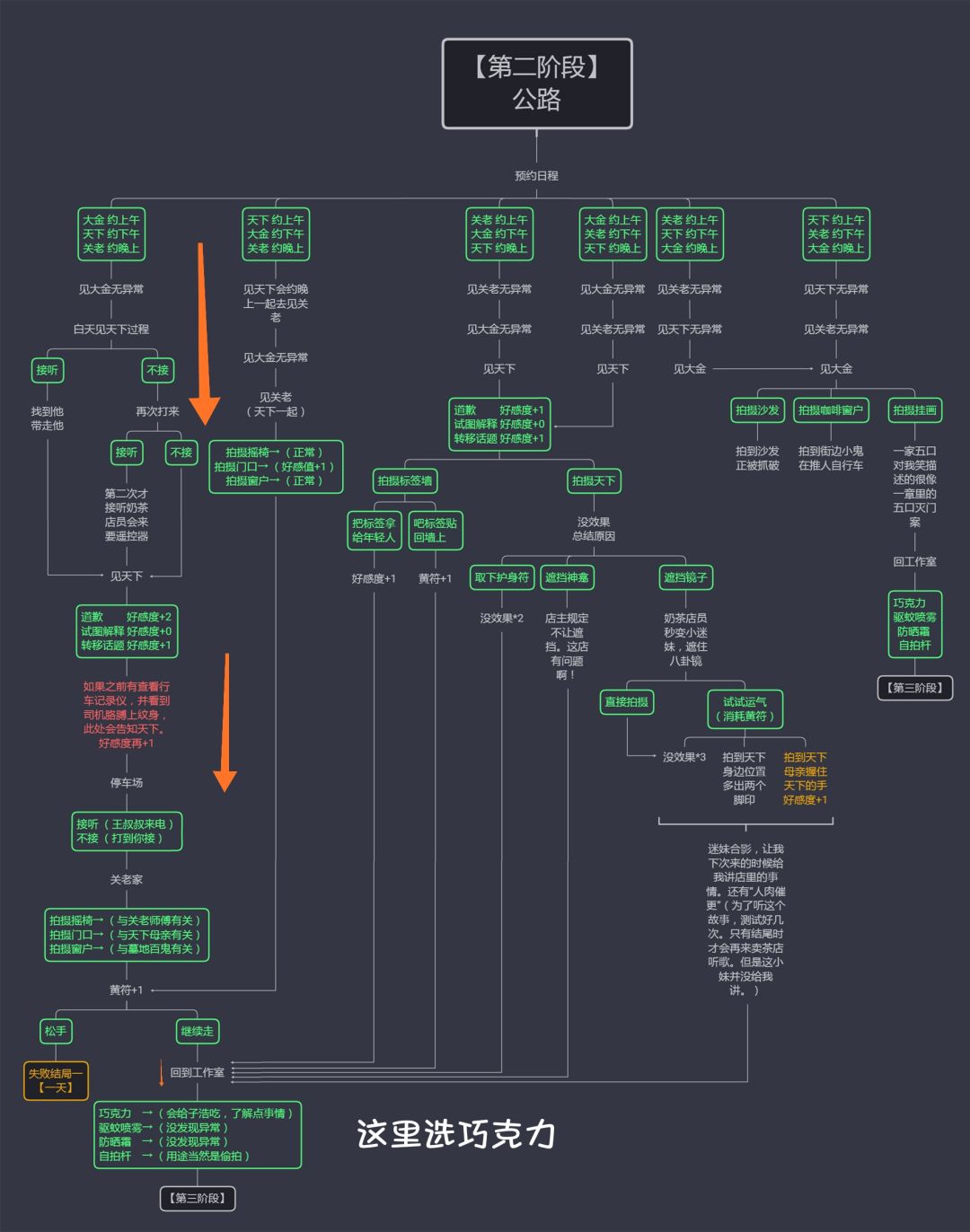
Task: Select the 遮挡神龛 option
Action: coord(567,577)
